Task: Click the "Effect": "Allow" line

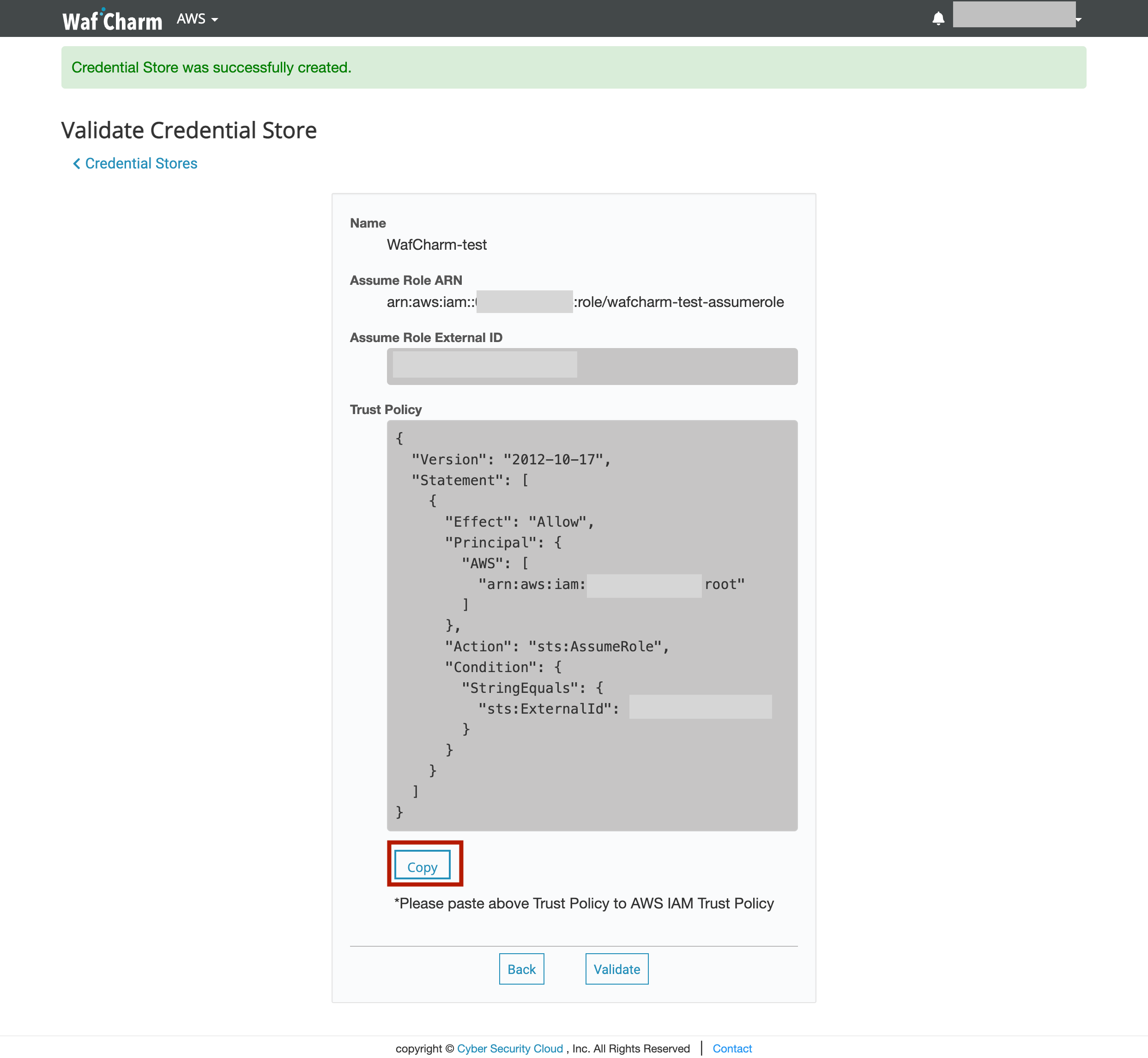Action: point(520,522)
